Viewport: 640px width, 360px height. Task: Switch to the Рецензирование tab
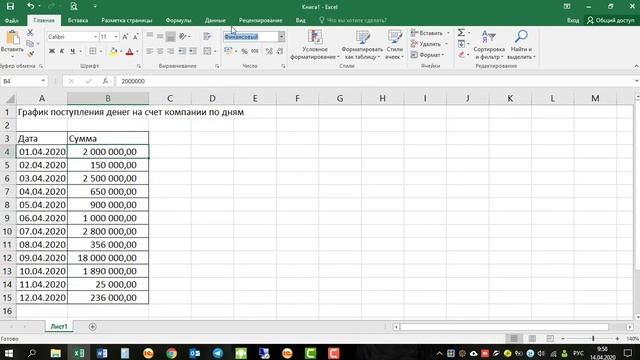pos(260,20)
